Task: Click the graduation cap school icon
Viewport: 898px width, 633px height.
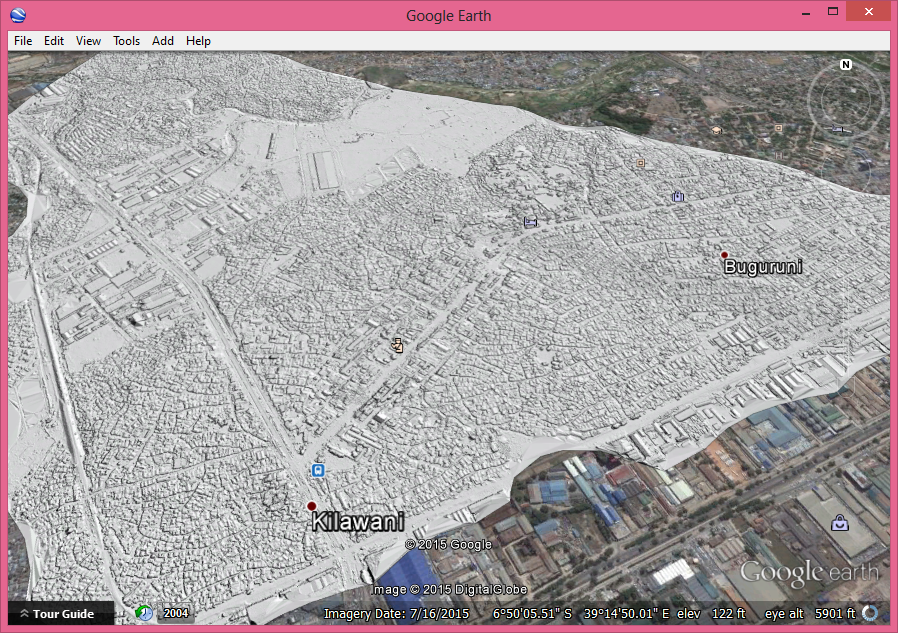Action: [716, 131]
